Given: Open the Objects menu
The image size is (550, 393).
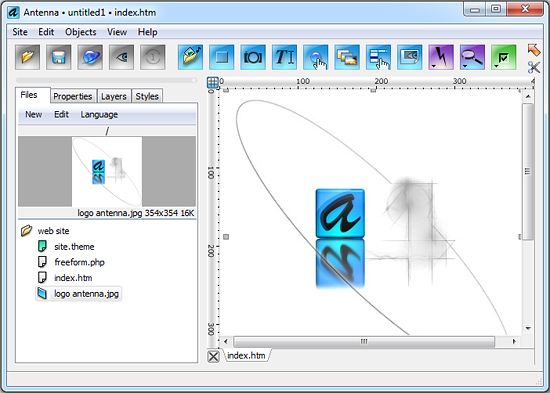Looking at the screenshot, I should pyautogui.click(x=81, y=32).
